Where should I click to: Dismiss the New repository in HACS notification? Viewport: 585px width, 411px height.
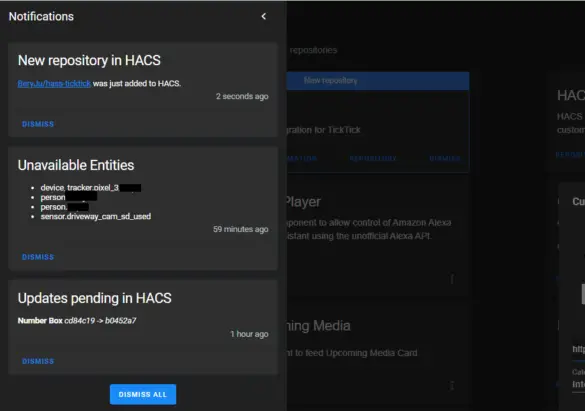click(38, 124)
